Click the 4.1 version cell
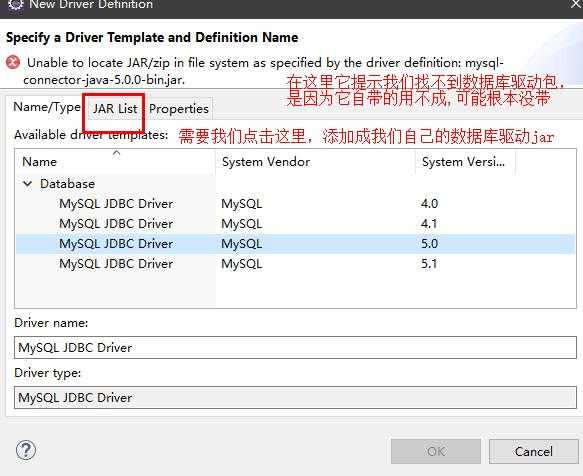The height and width of the screenshot is (476, 583). (429, 223)
